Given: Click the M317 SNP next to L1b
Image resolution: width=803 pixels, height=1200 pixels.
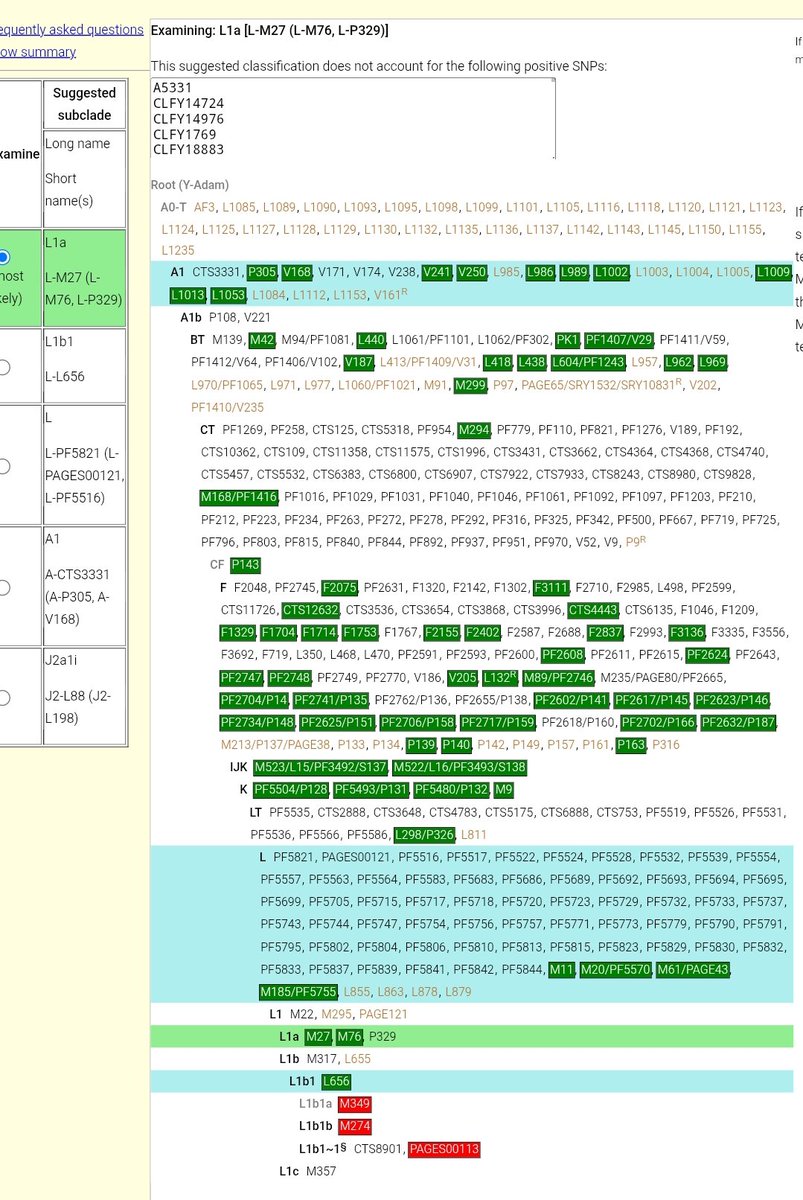Looking at the screenshot, I should (322, 1058).
